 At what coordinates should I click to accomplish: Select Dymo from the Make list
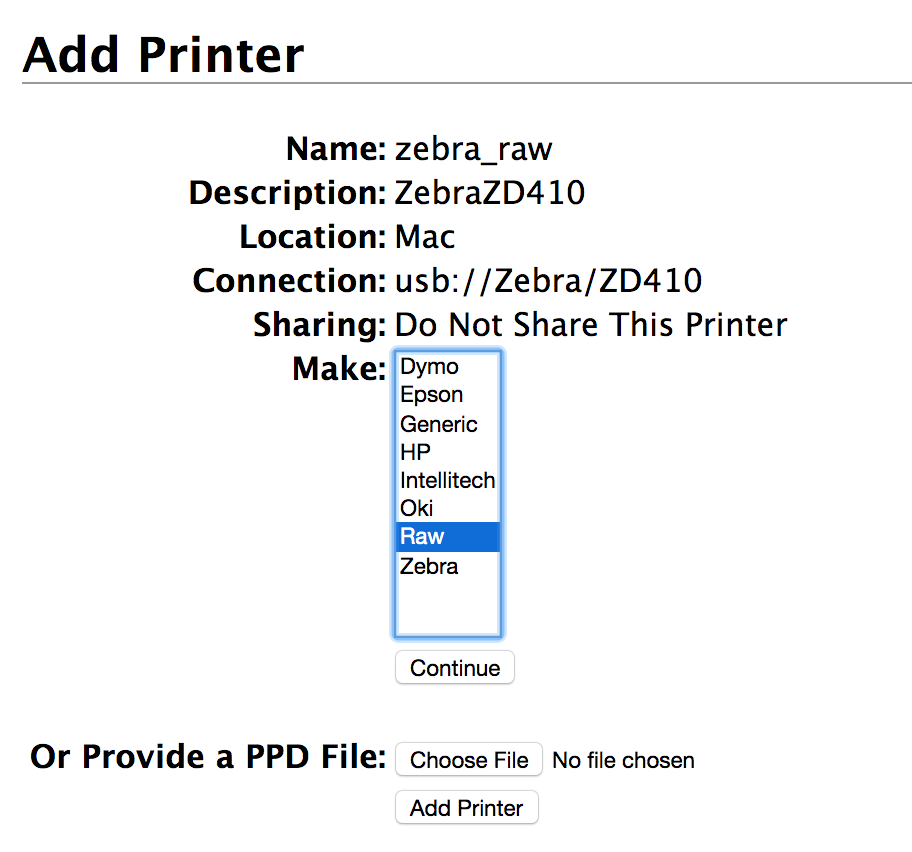pyautogui.click(x=428, y=366)
